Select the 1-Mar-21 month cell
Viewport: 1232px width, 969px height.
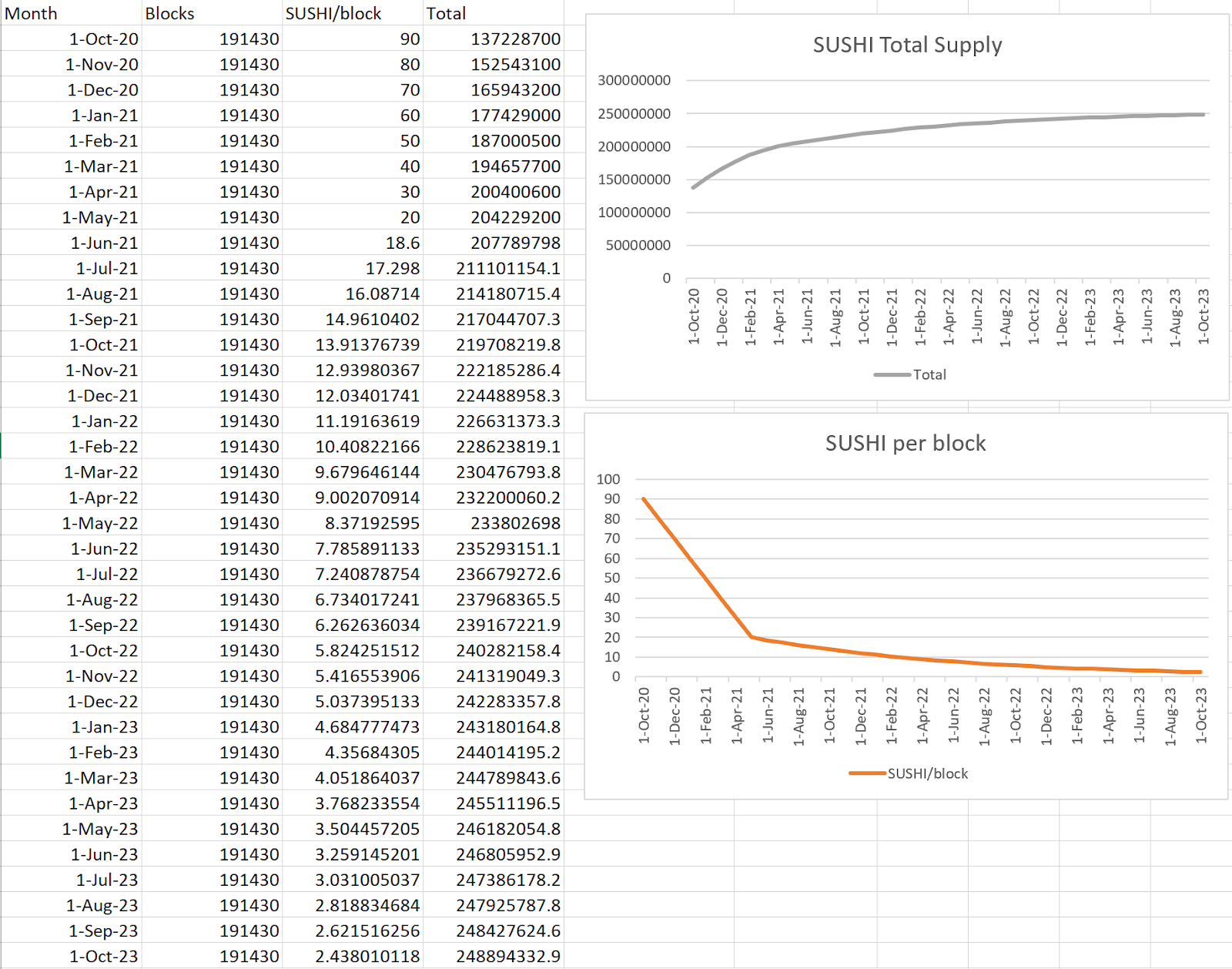tap(71, 166)
